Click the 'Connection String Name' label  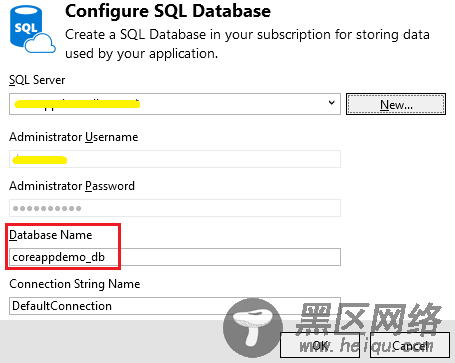[75, 284]
